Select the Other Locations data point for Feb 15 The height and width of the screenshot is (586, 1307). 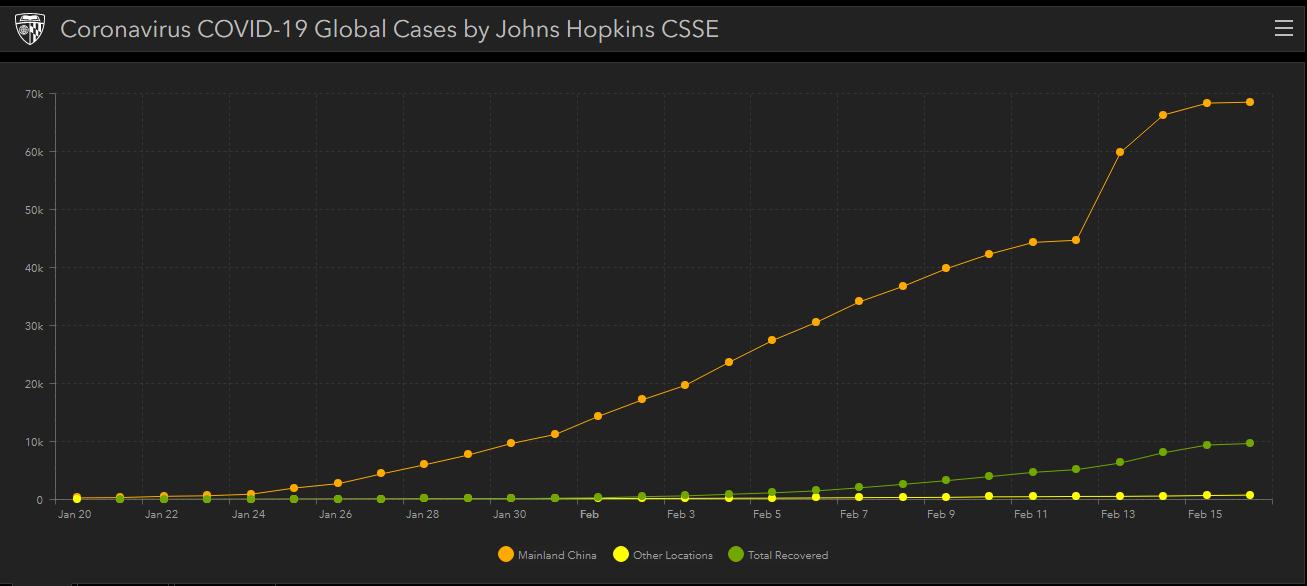(x=1207, y=495)
